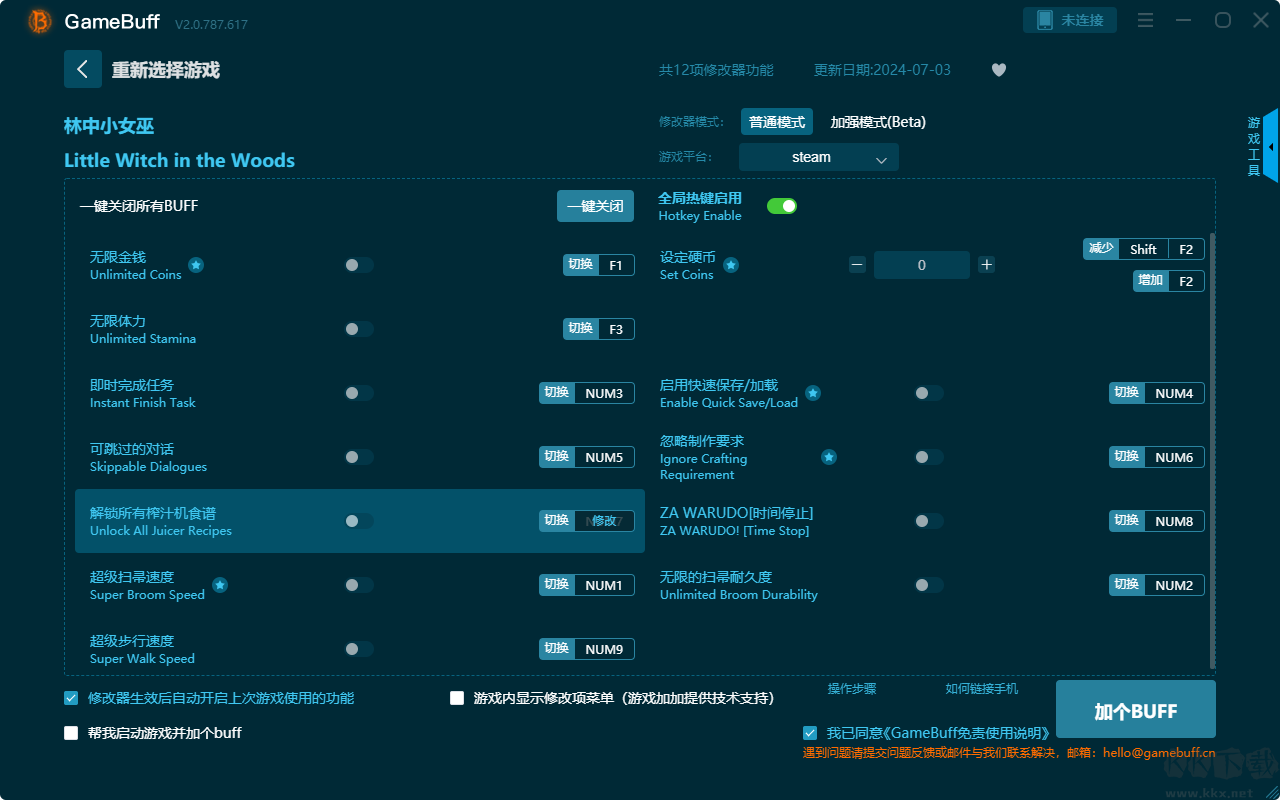Uncheck 修改器生效后自动开启上次游戏使用的功能 checkbox

71,698
